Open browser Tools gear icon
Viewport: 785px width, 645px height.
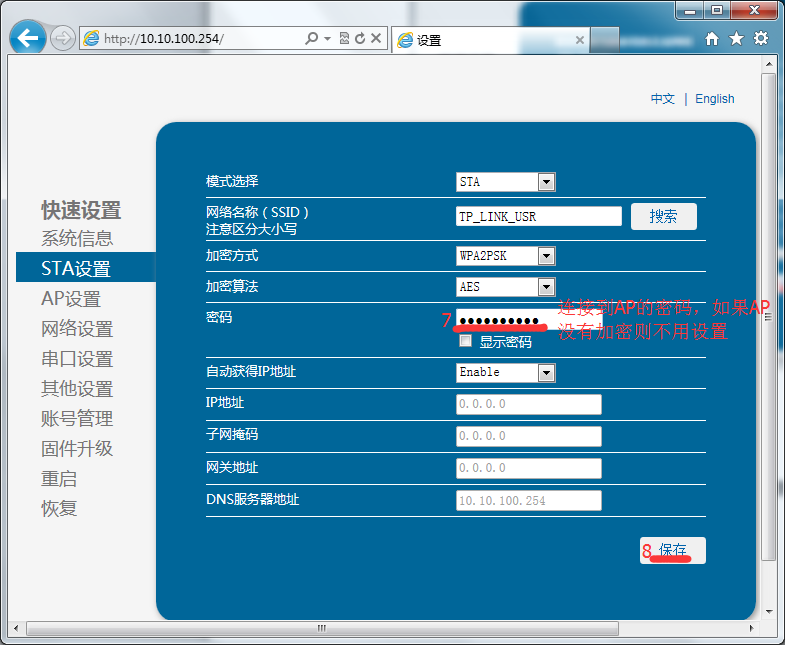click(x=761, y=39)
